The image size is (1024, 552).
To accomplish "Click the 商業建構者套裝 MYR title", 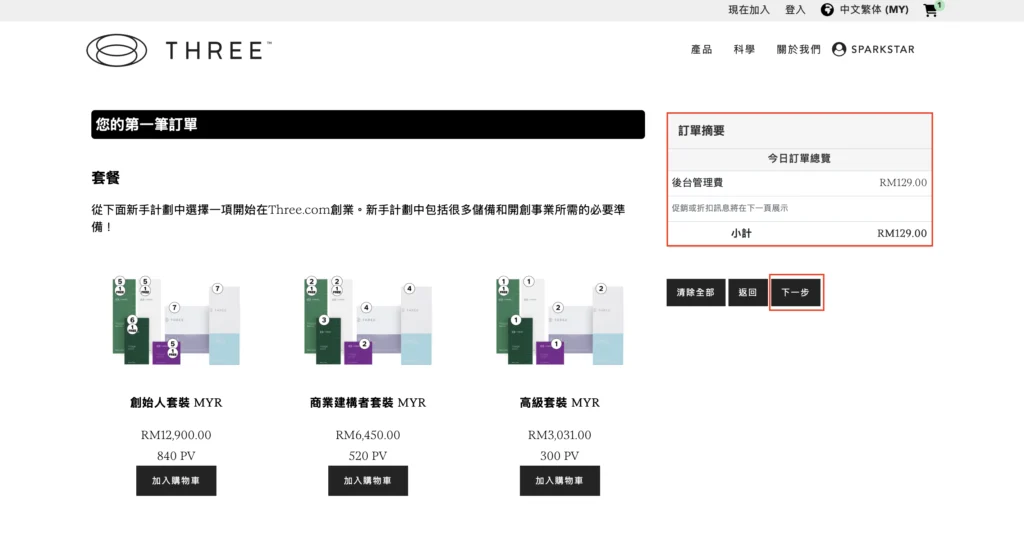I will (x=368, y=403).
